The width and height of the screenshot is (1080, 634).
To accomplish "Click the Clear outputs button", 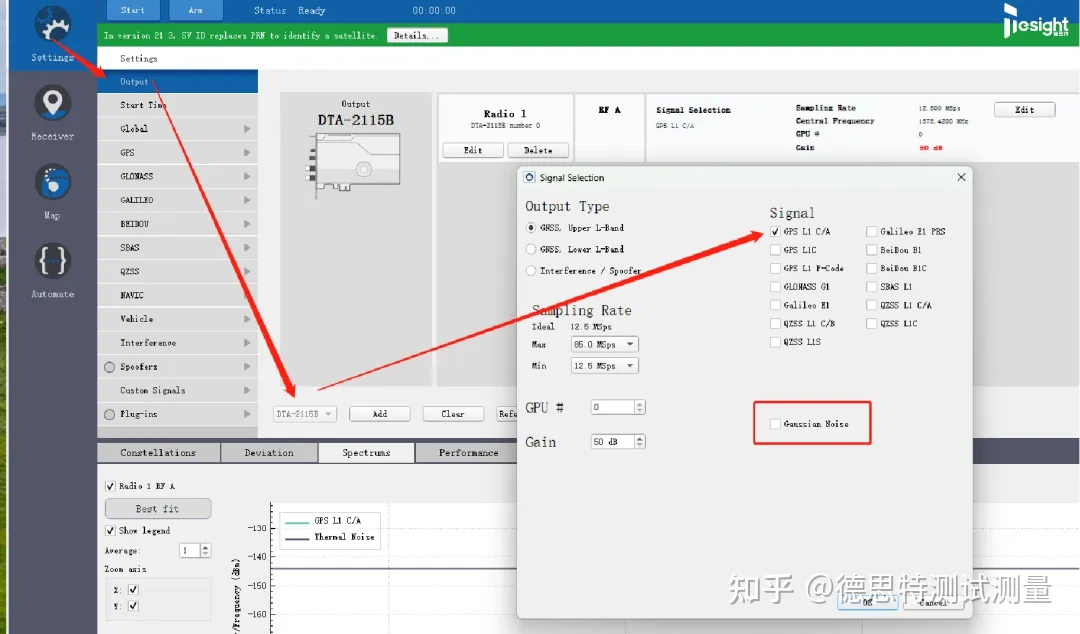I will pyautogui.click(x=453, y=414).
